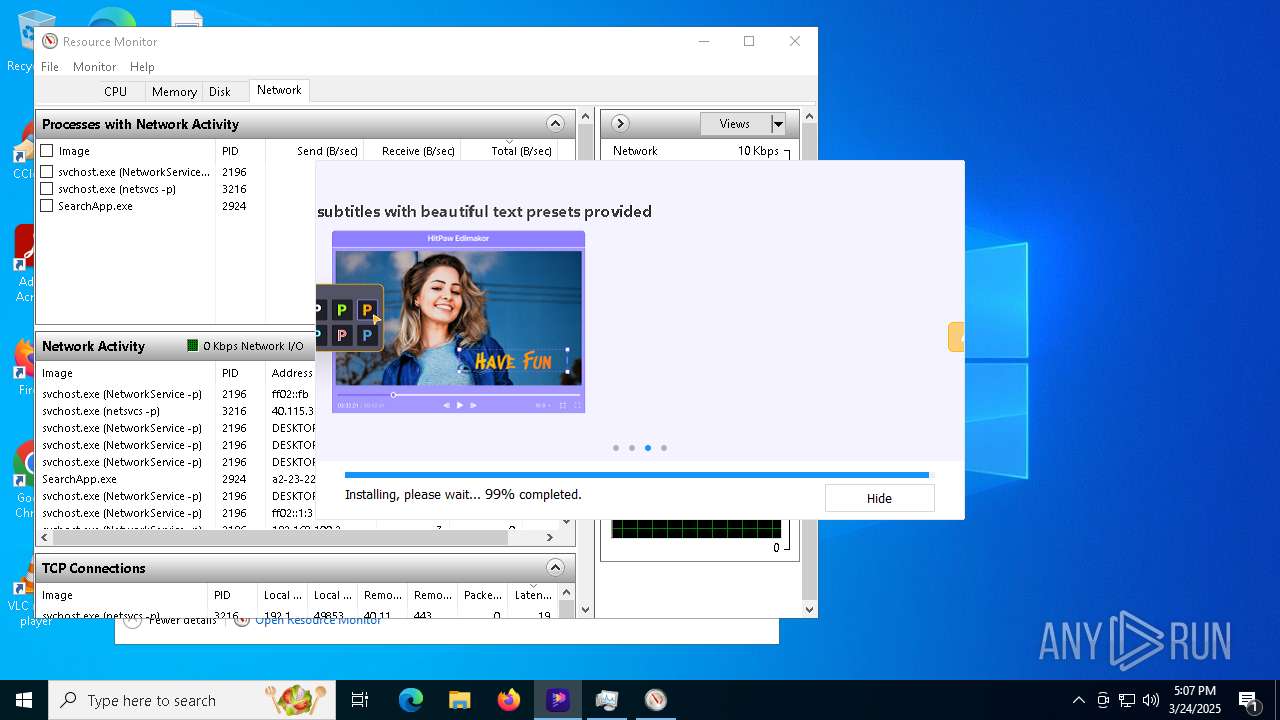
Task: Click play button in the preview player
Action: pos(459,405)
